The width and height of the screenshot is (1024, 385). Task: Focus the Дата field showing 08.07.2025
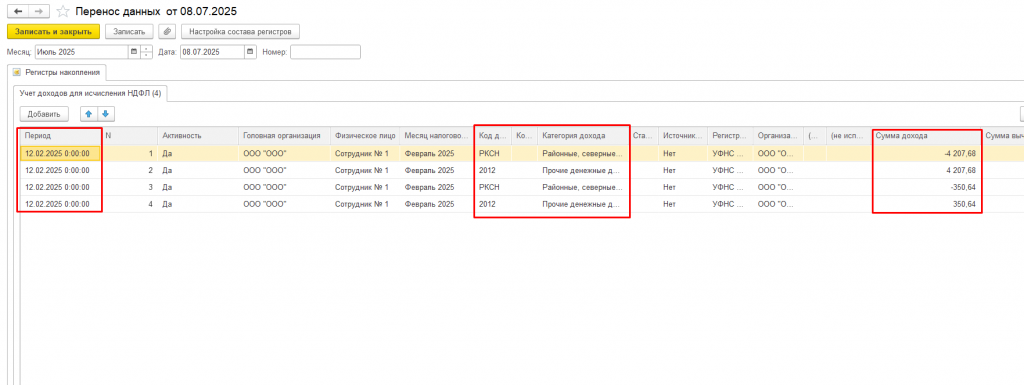pos(212,52)
